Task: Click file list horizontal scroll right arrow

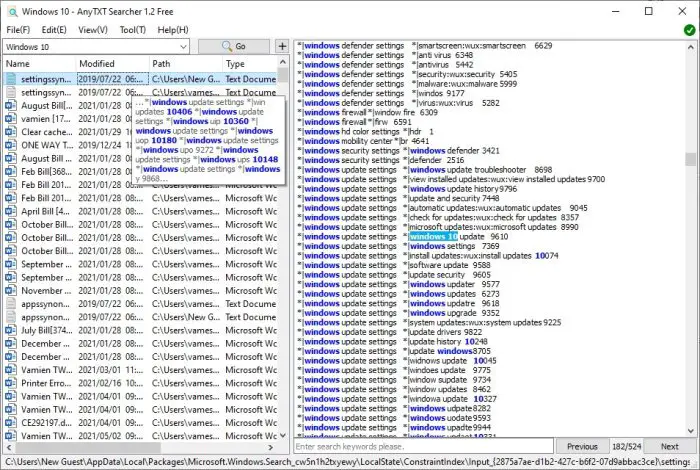Action: (271, 447)
